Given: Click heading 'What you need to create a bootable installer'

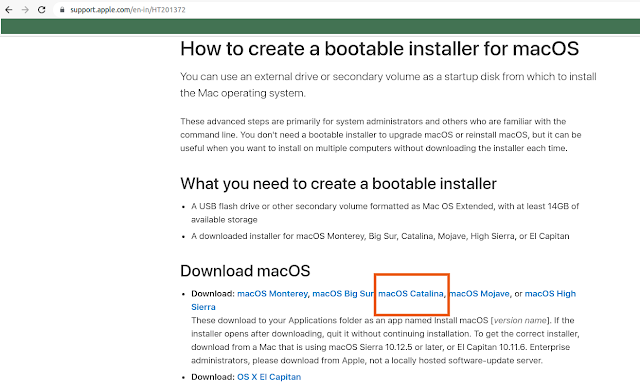Looking at the screenshot, I should pos(338,184).
